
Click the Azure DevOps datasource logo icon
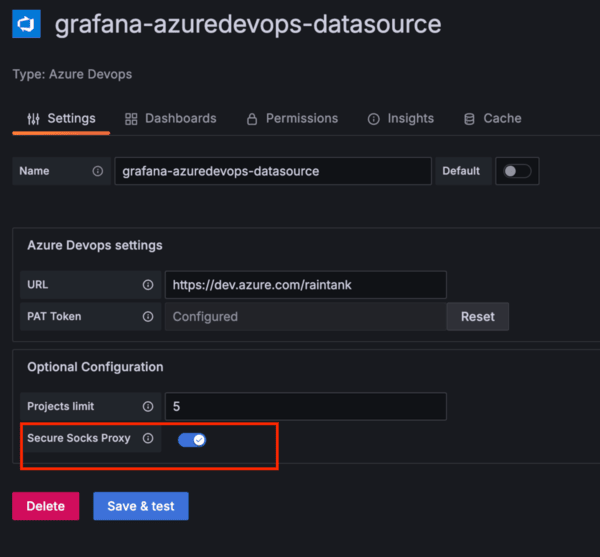coord(26,24)
